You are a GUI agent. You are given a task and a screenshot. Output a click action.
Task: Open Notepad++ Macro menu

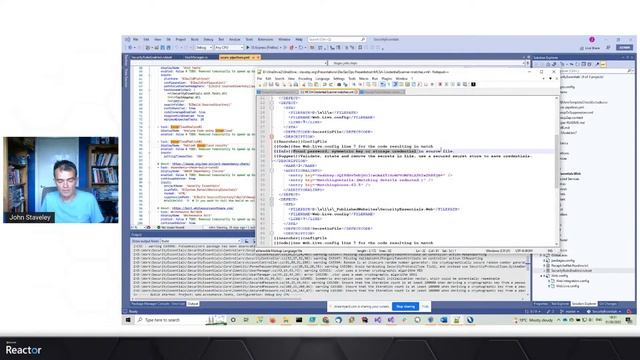click(x=363, y=79)
